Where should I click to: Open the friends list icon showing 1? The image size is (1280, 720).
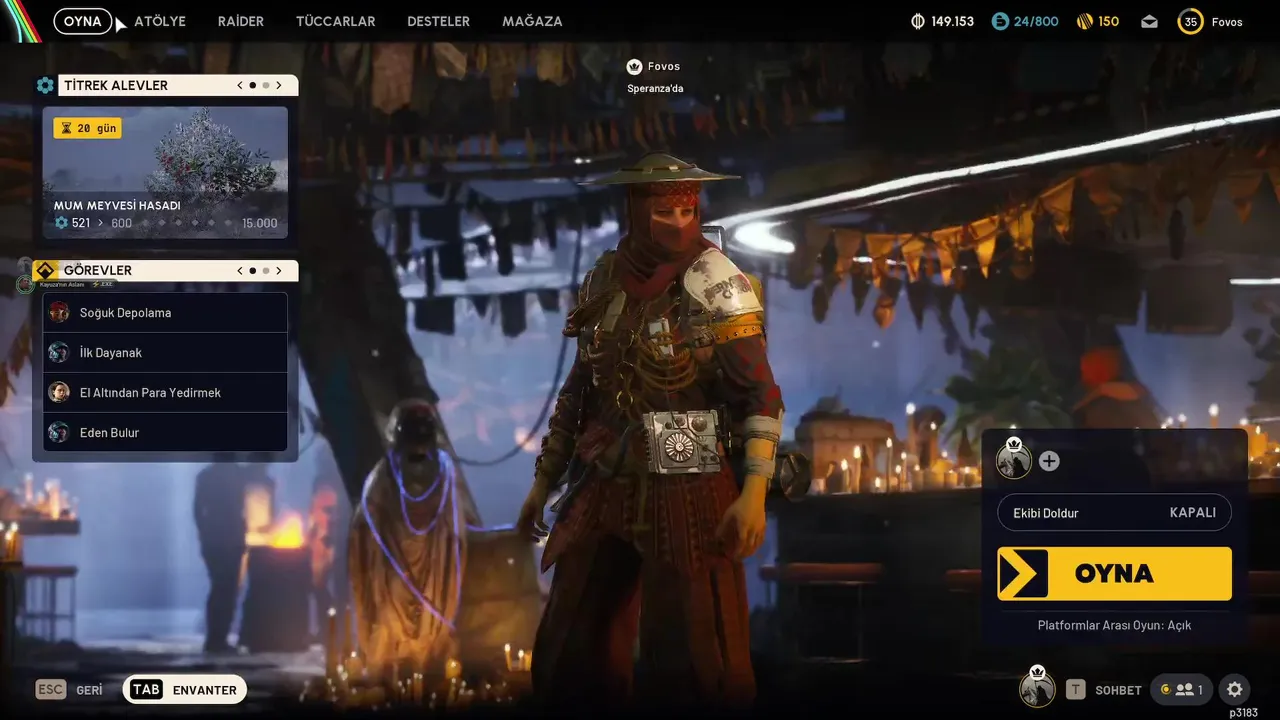click(1182, 689)
